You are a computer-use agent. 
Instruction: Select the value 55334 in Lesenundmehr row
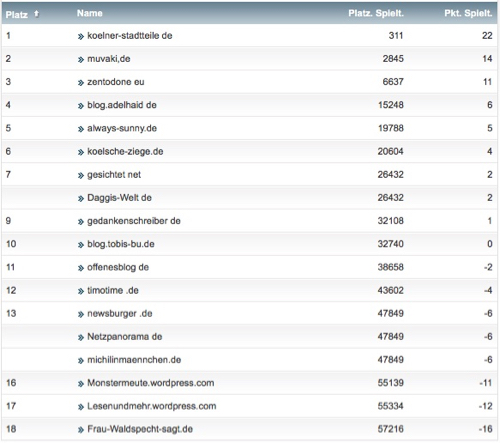(x=391, y=406)
